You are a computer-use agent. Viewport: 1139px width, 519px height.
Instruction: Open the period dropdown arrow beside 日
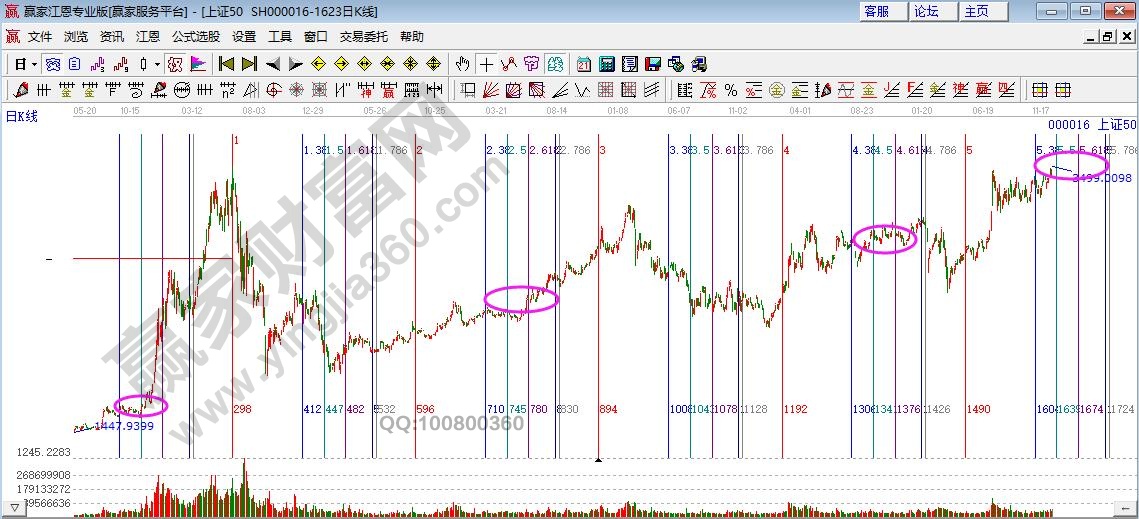click(x=34, y=64)
